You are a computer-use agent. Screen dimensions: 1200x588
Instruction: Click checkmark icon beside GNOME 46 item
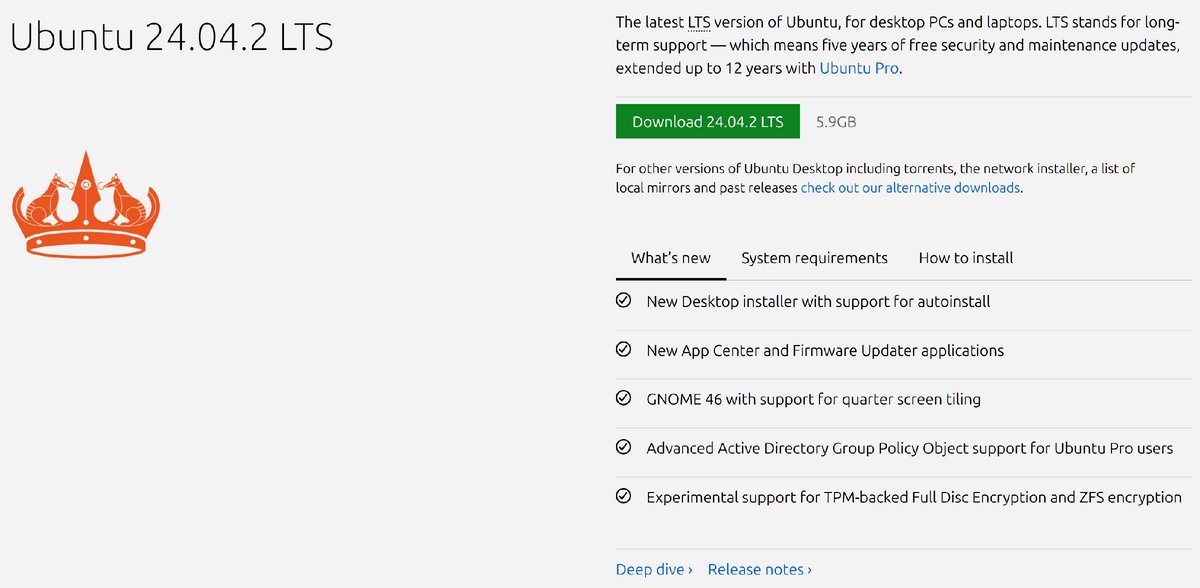[x=624, y=398]
